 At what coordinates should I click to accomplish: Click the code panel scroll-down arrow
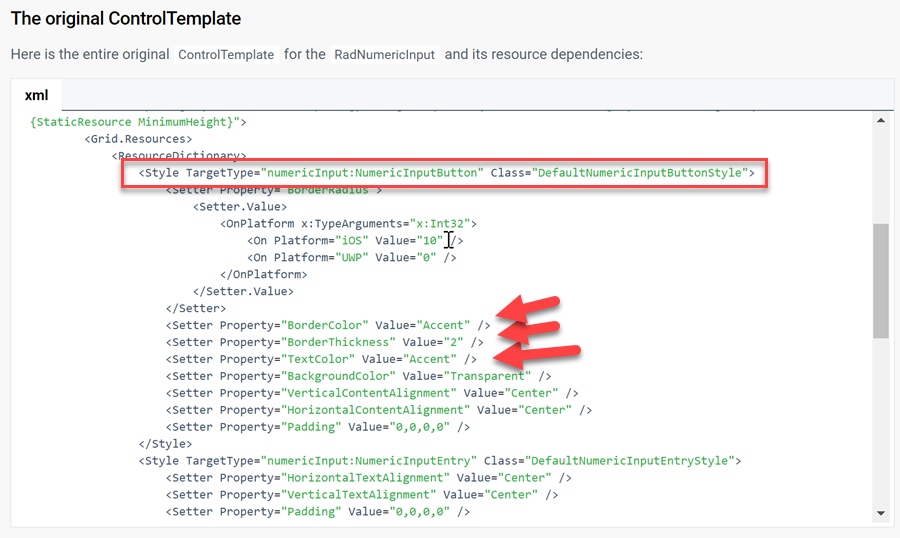click(880, 513)
